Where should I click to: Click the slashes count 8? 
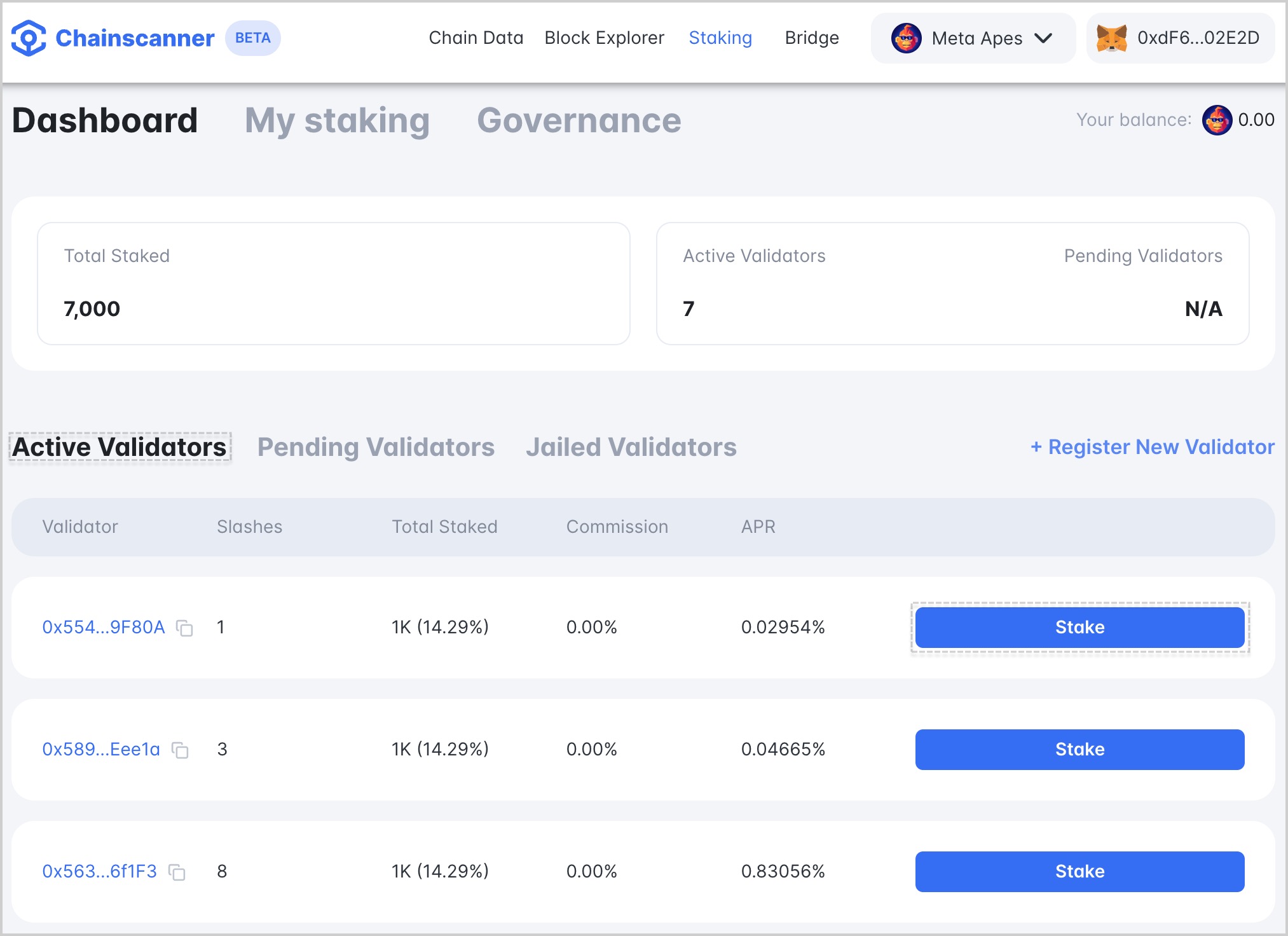pos(222,872)
